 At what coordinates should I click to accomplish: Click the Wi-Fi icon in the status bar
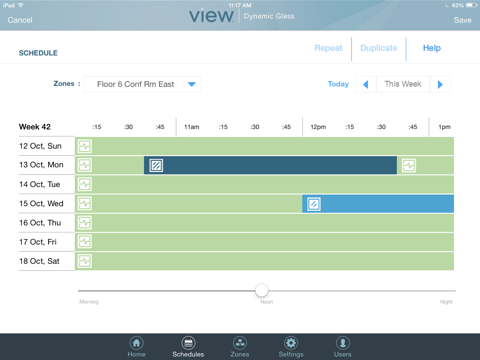click(21, 5)
